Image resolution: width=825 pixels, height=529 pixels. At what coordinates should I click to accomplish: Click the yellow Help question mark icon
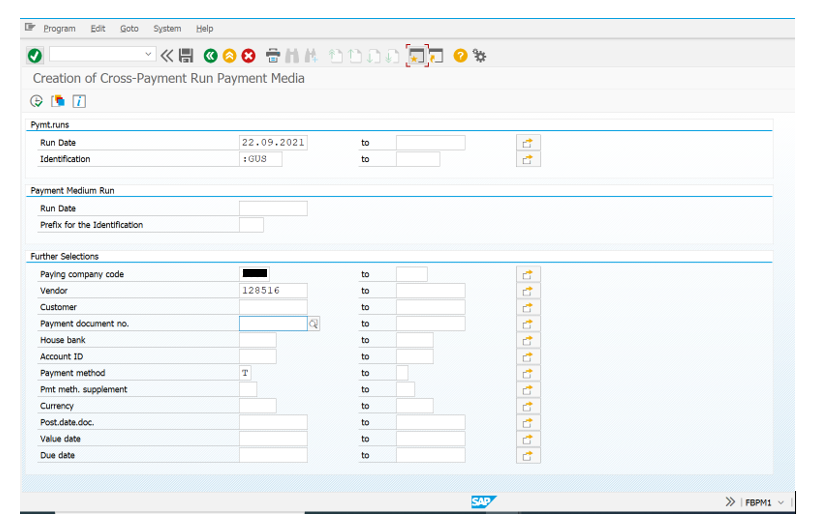click(460, 55)
